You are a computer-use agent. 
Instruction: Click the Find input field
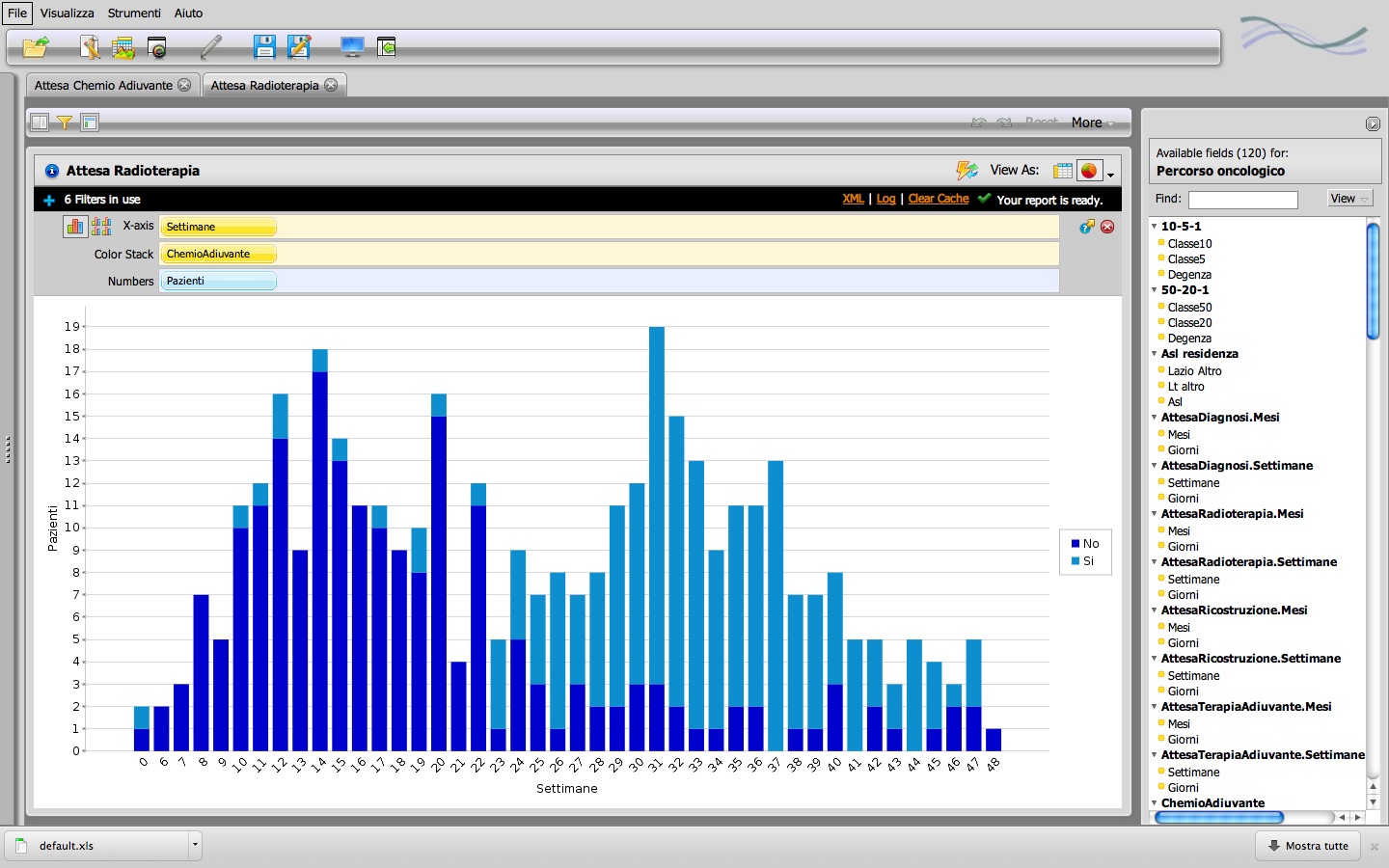1242,200
